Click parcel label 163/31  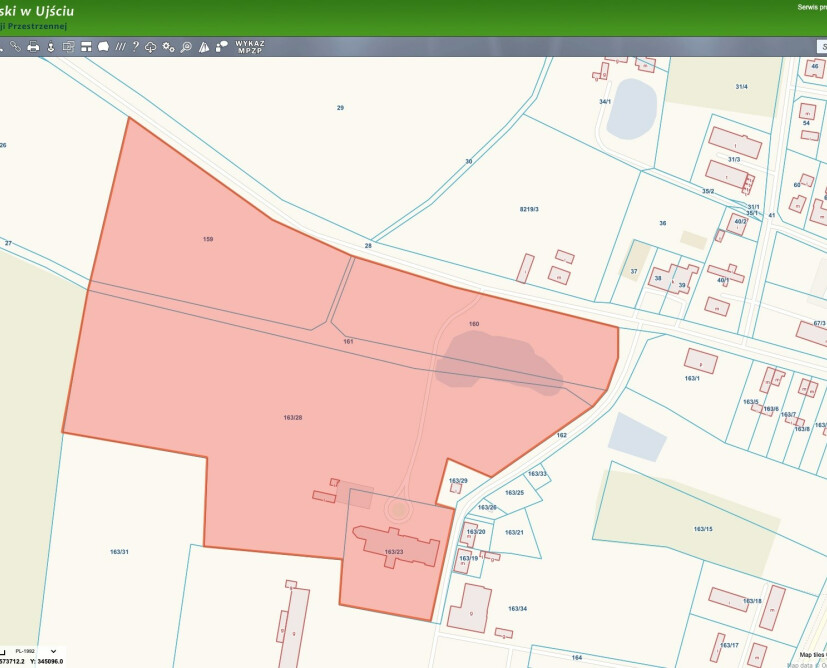119,552
